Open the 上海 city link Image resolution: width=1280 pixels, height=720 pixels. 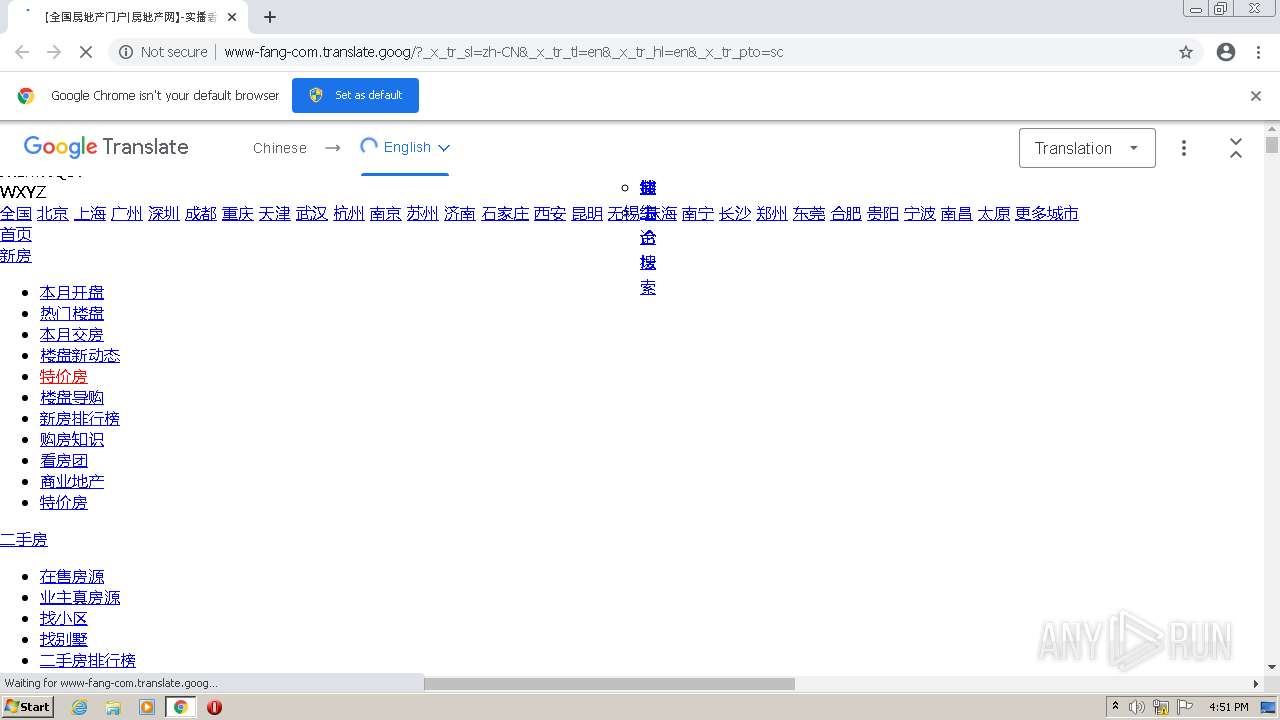(90, 213)
